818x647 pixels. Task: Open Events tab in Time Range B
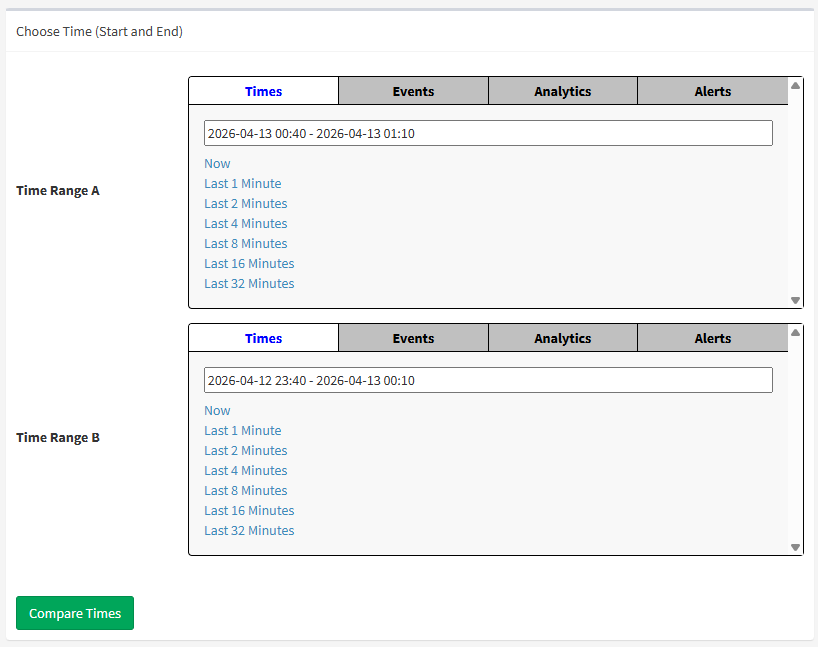(x=413, y=338)
